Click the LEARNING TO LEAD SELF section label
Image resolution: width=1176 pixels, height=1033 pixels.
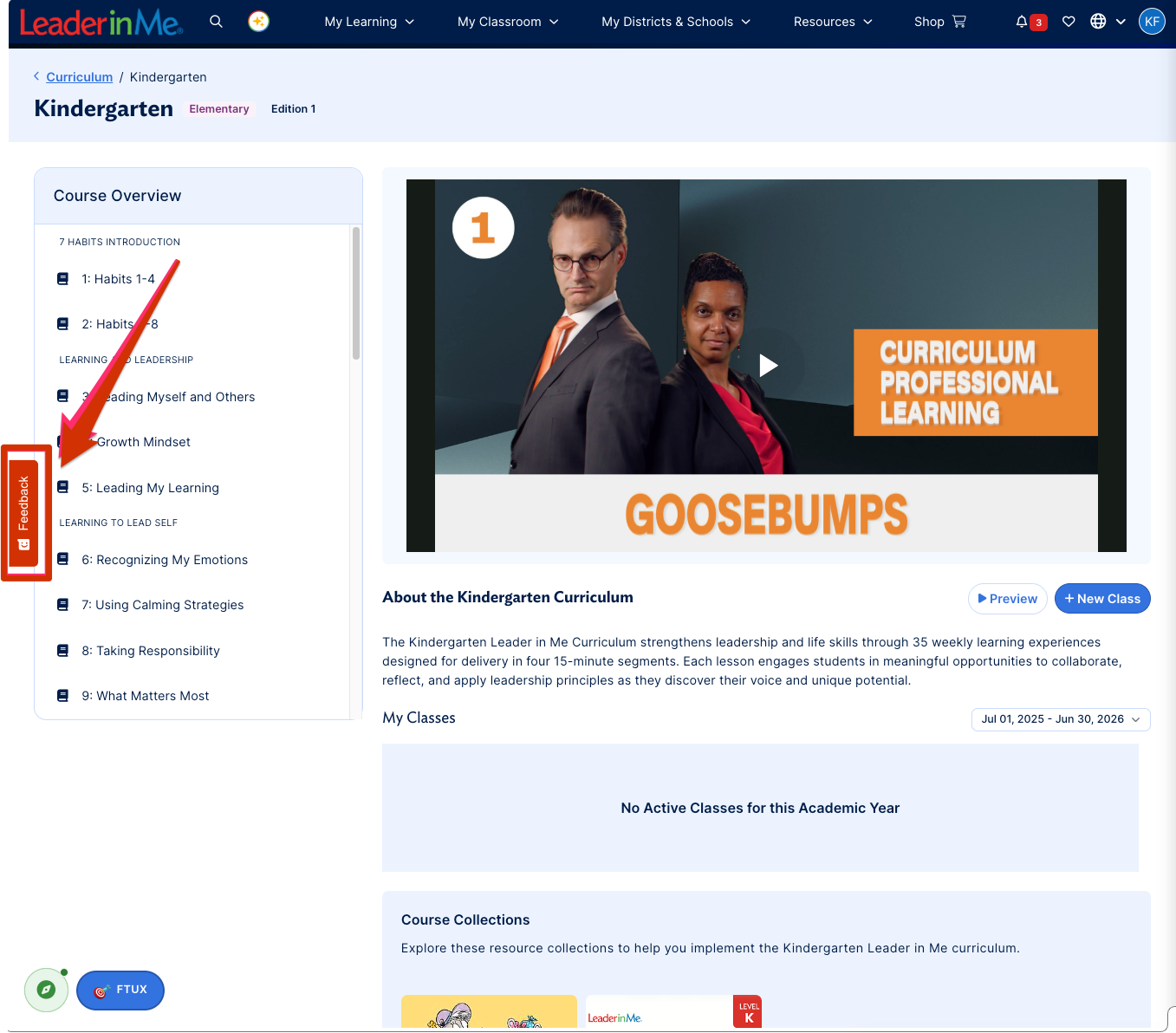[x=118, y=523]
